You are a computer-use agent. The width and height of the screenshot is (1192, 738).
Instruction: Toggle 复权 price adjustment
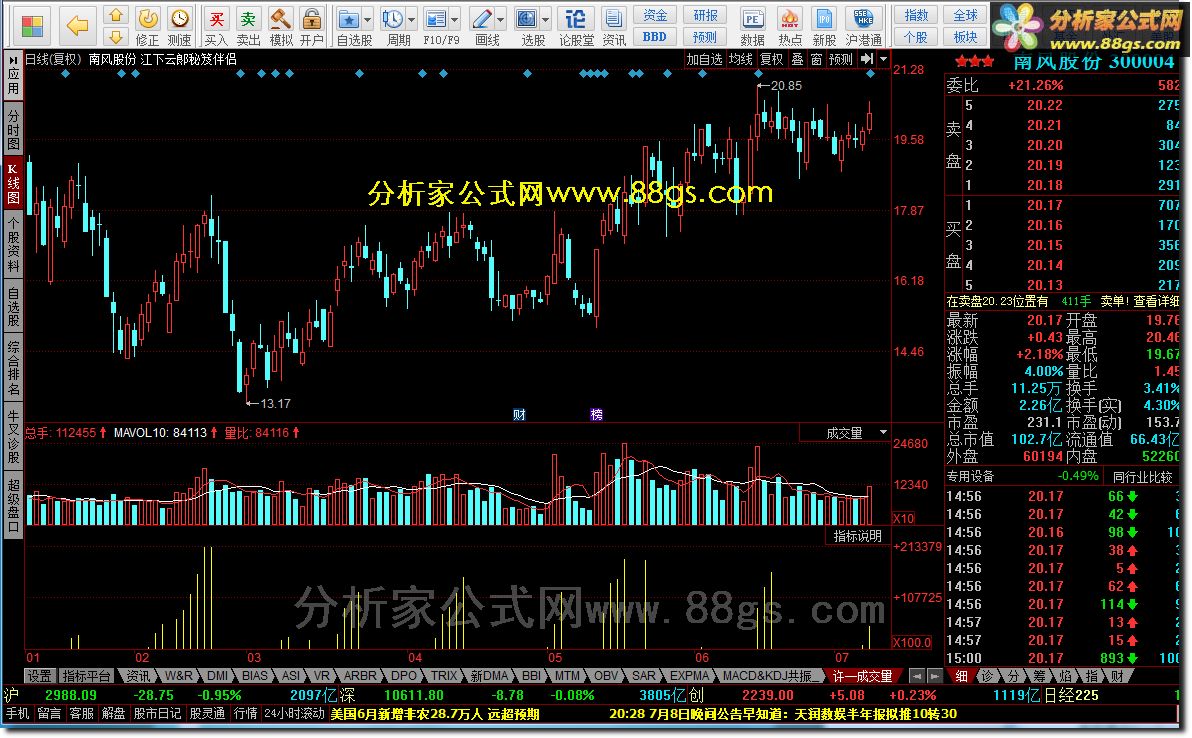pos(772,59)
